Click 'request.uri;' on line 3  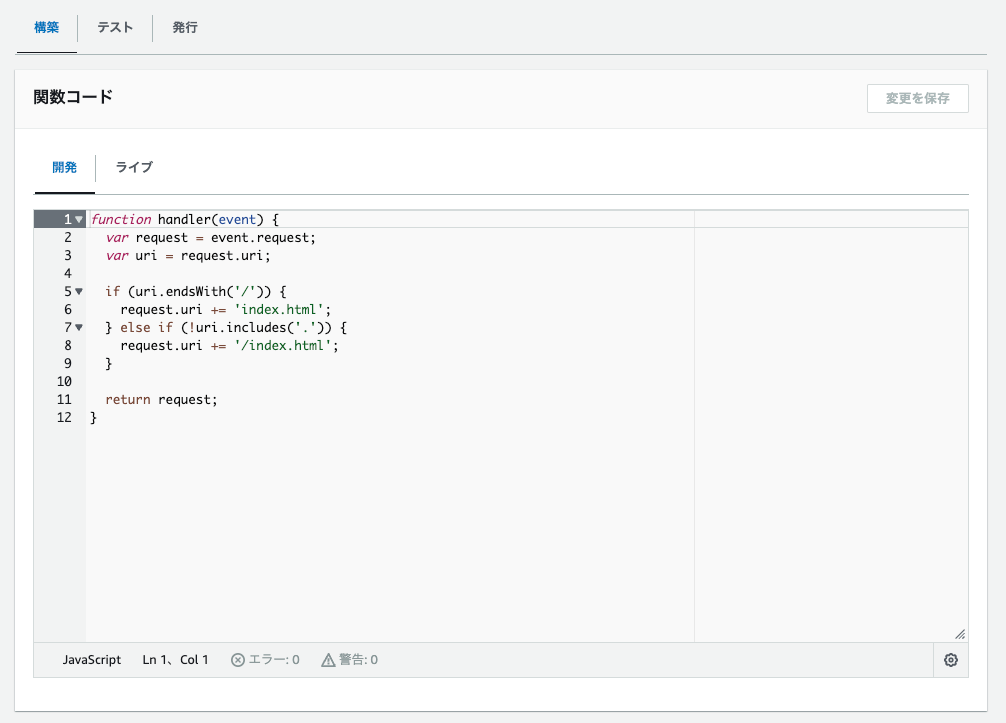coord(225,255)
